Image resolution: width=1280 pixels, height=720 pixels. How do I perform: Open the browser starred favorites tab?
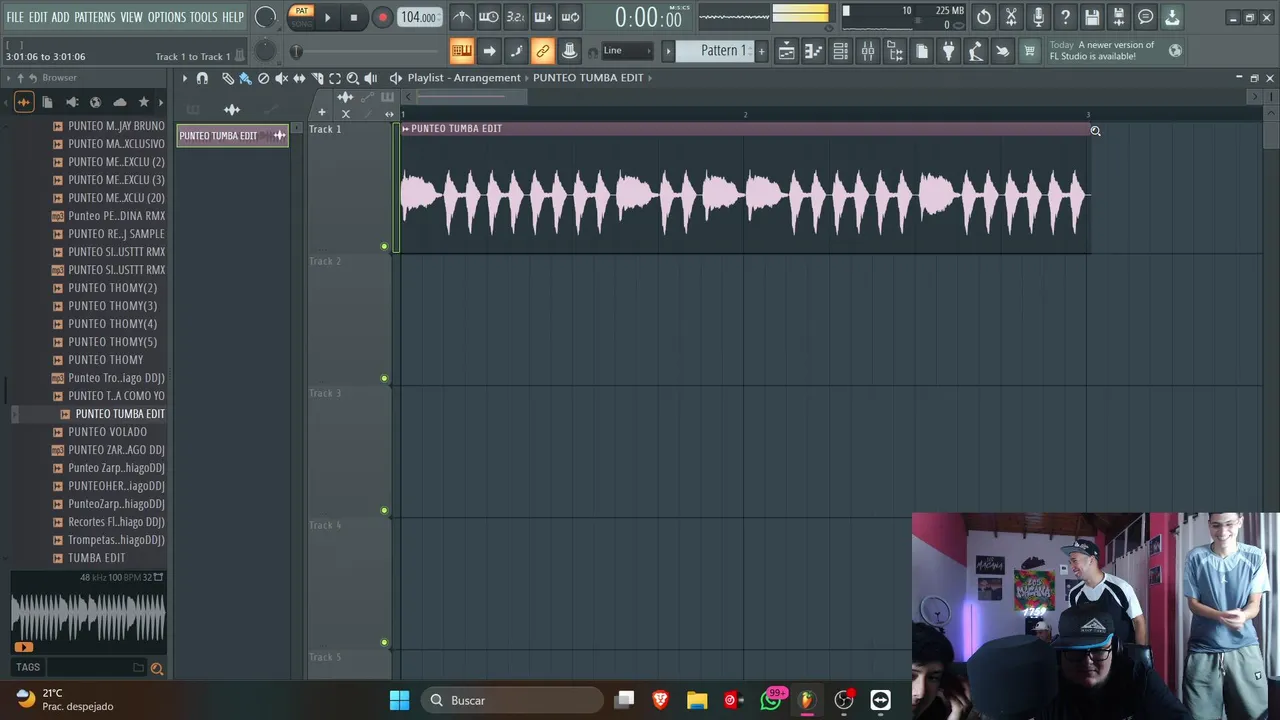(x=143, y=102)
